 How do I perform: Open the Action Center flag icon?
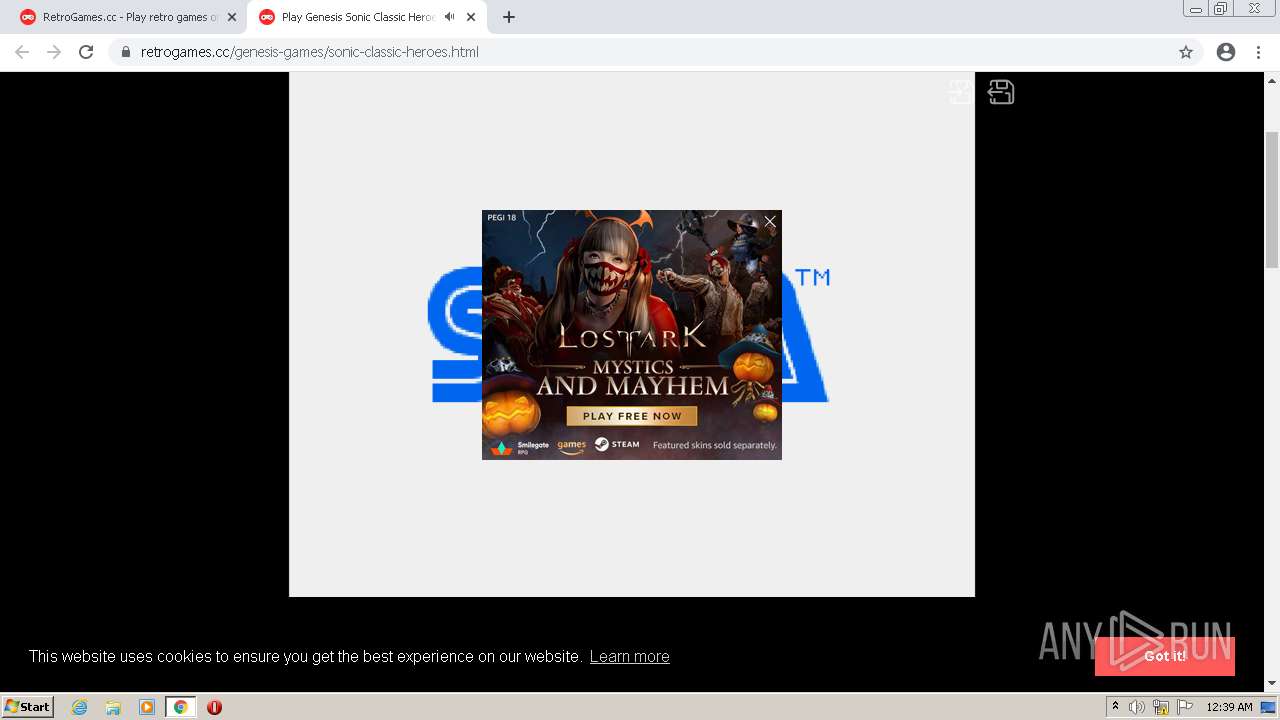tap(1184, 707)
